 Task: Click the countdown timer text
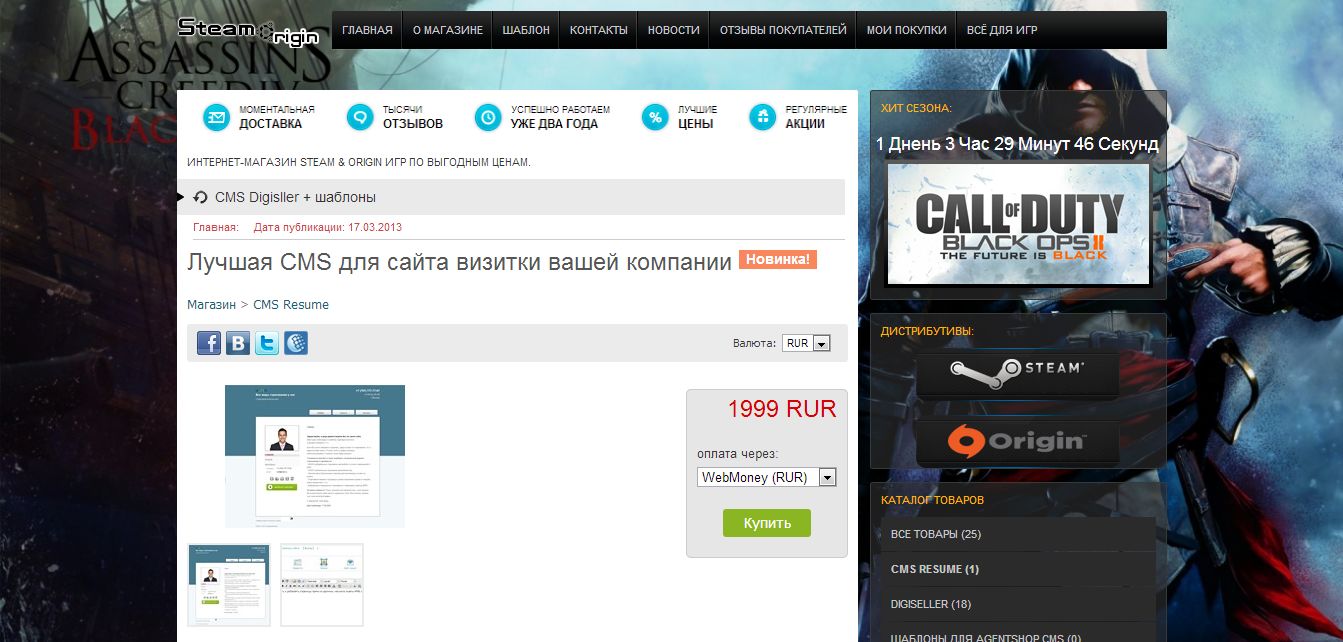click(1017, 144)
